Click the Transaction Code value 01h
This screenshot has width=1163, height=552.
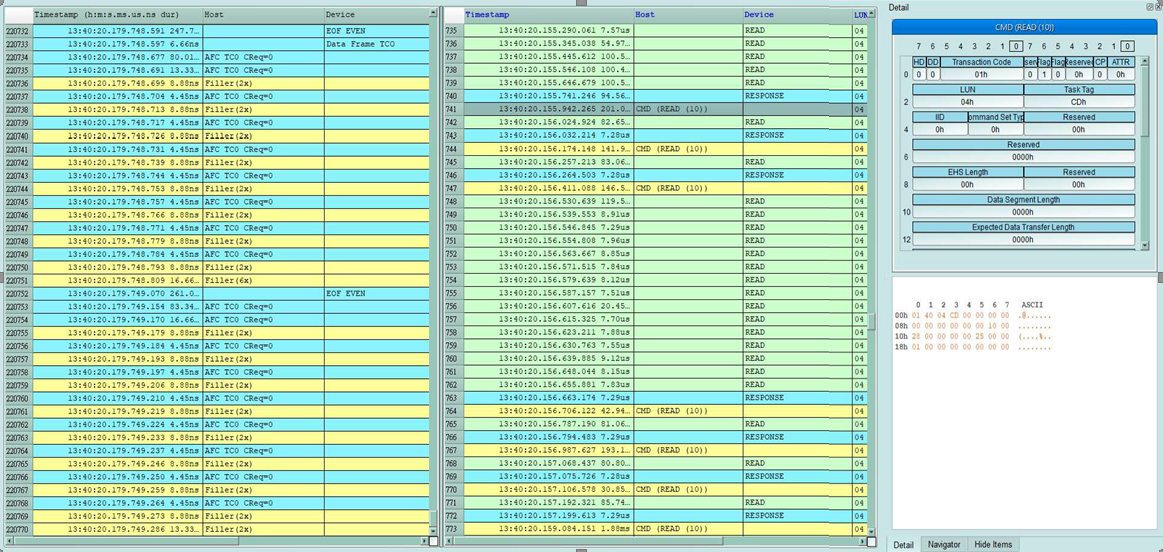tap(980, 74)
